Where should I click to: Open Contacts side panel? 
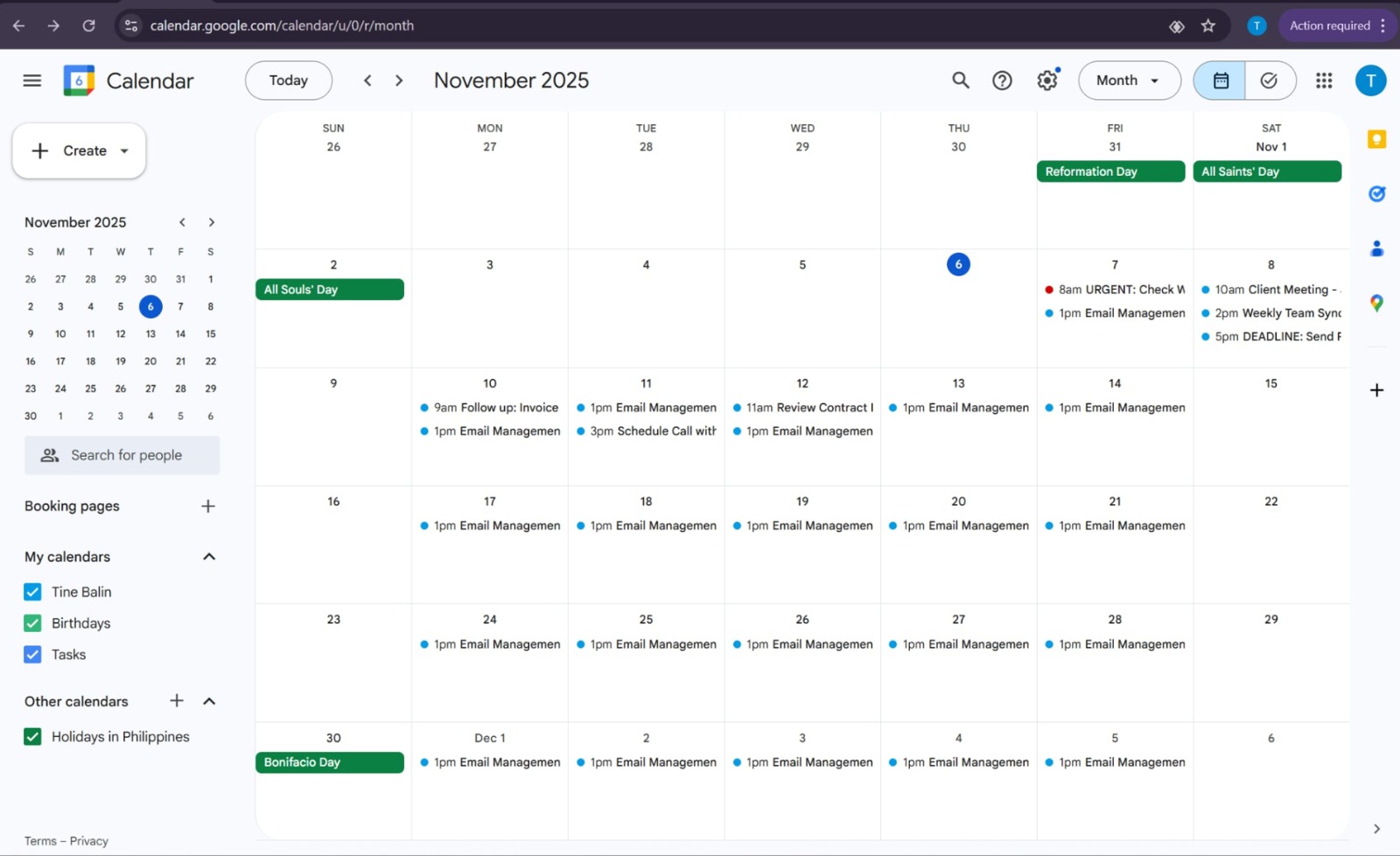tap(1376, 249)
